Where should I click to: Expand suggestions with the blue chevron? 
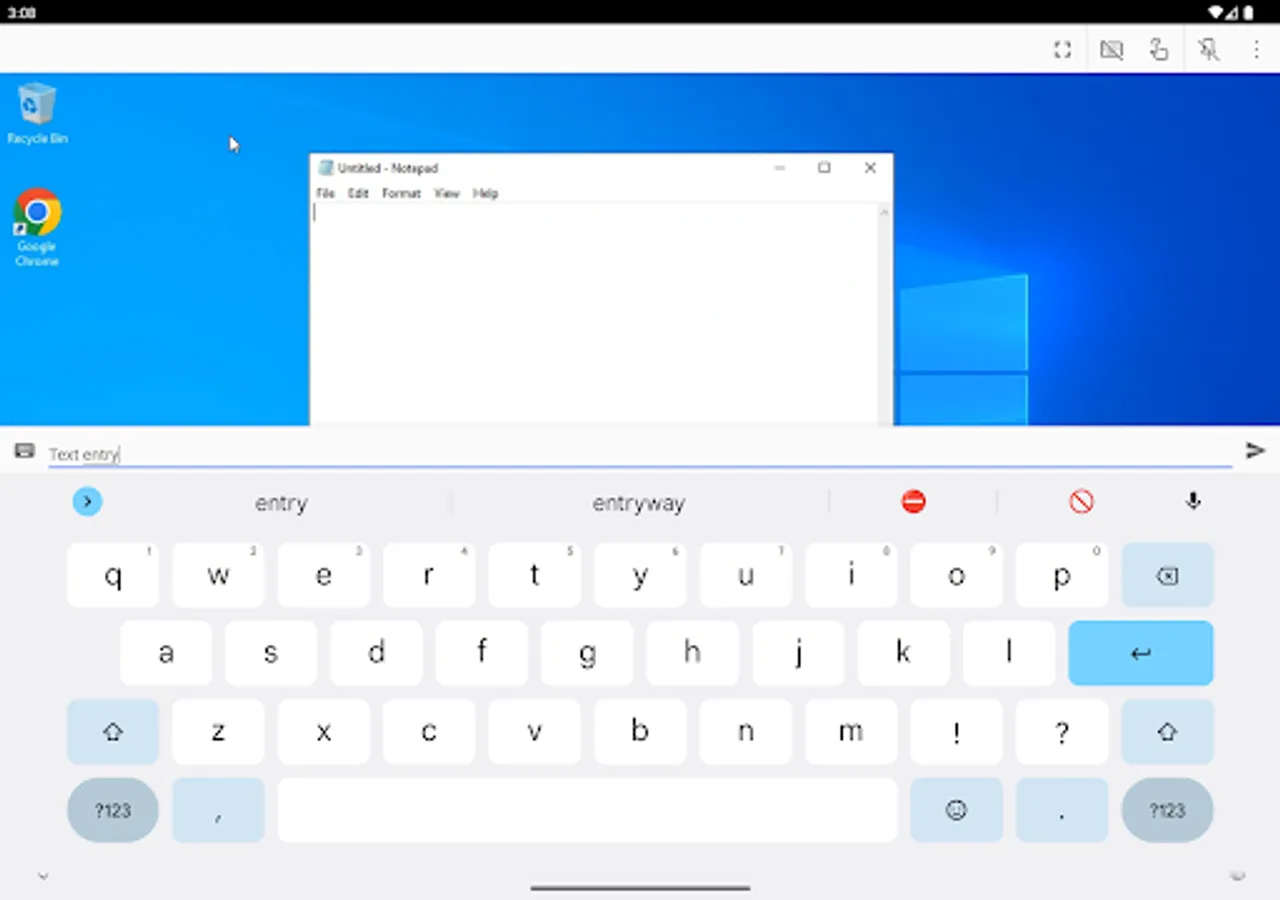[87, 501]
